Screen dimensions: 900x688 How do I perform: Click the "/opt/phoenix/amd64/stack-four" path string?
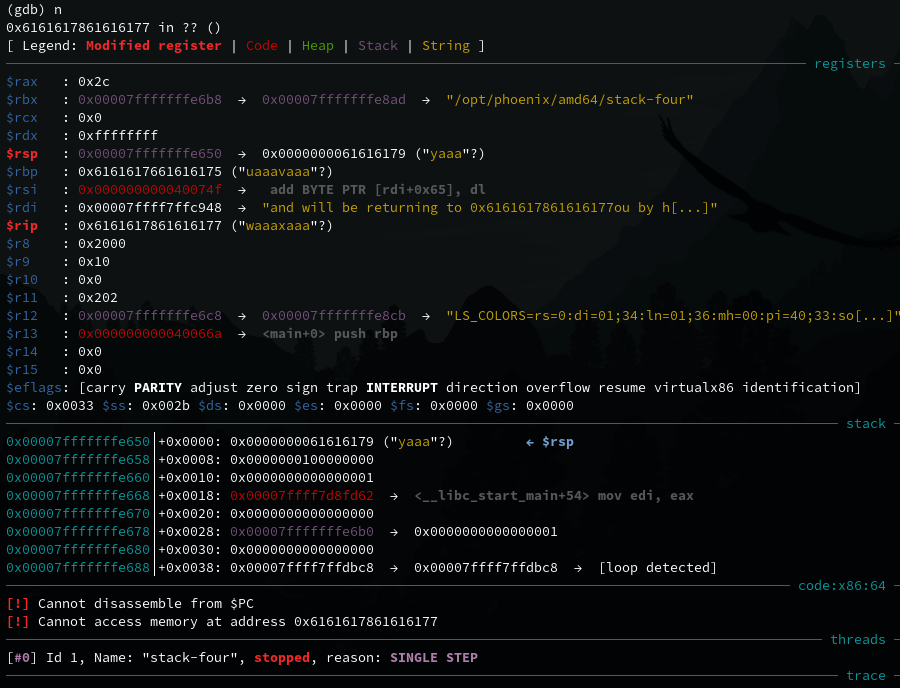pyautogui.click(x=570, y=99)
